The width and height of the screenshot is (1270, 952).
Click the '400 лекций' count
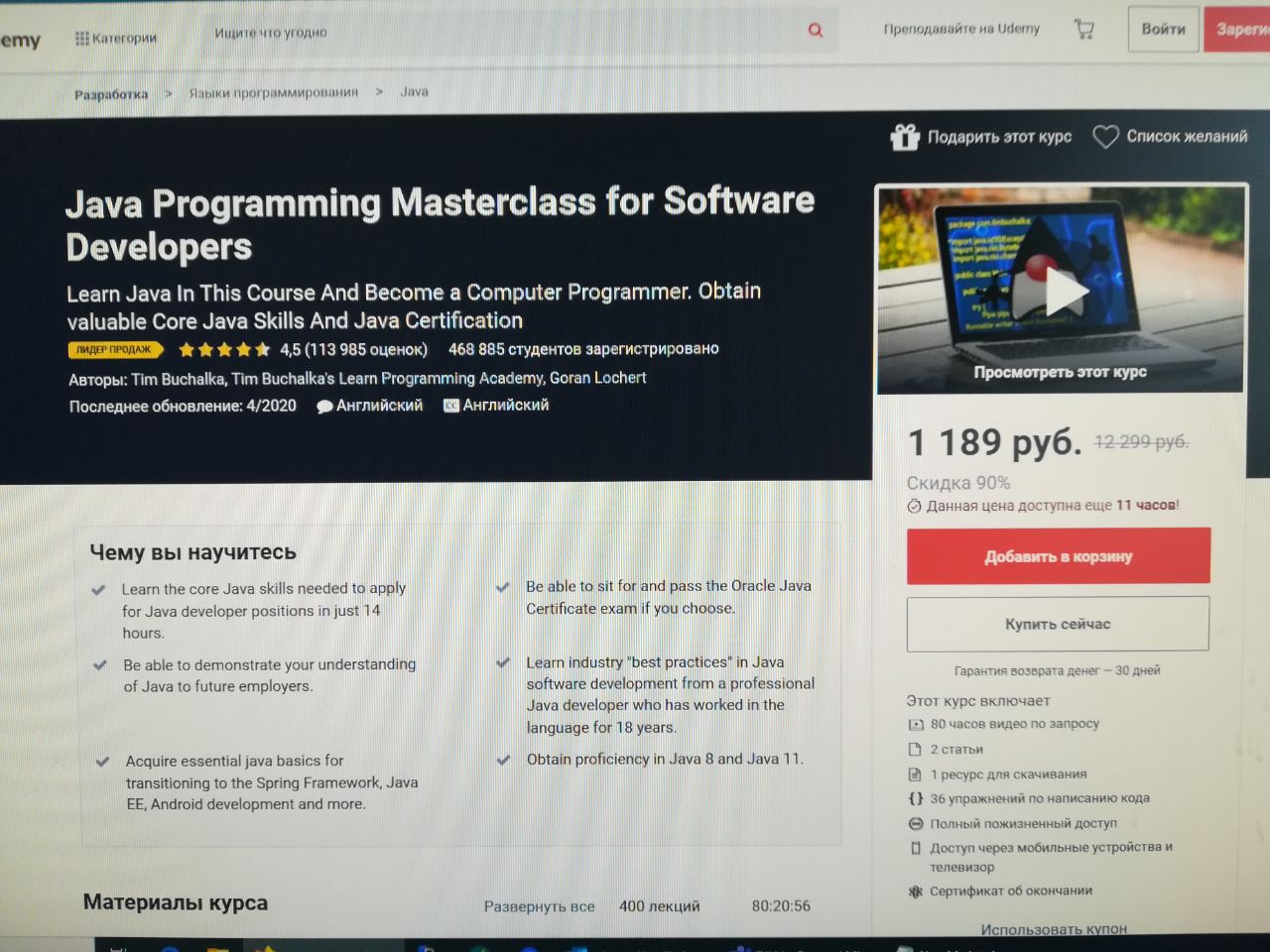point(659,906)
